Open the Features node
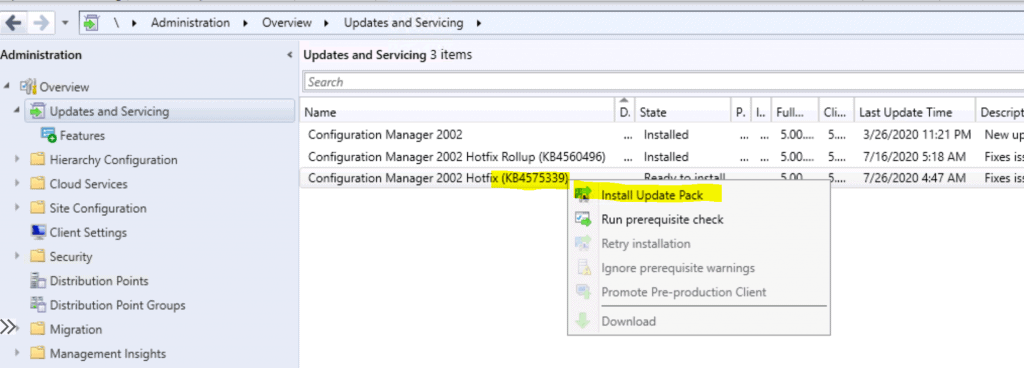Image resolution: width=1024 pixels, height=368 pixels. coord(82,136)
